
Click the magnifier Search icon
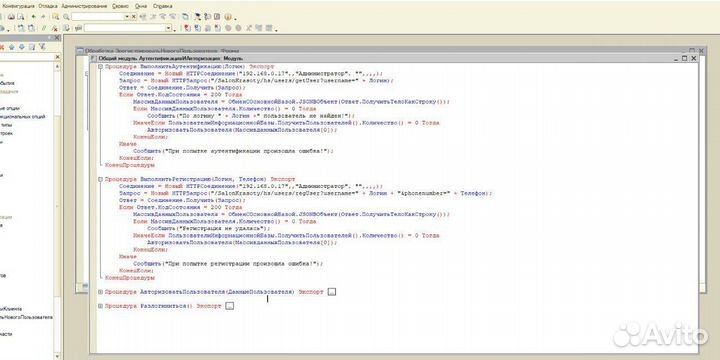(x=67, y=17)
